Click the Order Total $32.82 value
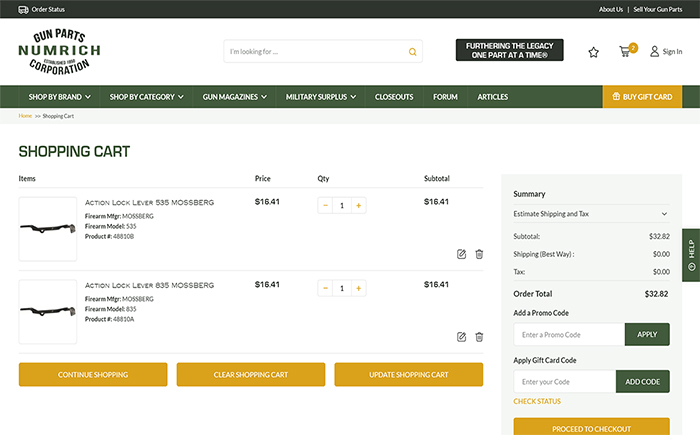This screenshot has width=700, height=435. point(656,294)
